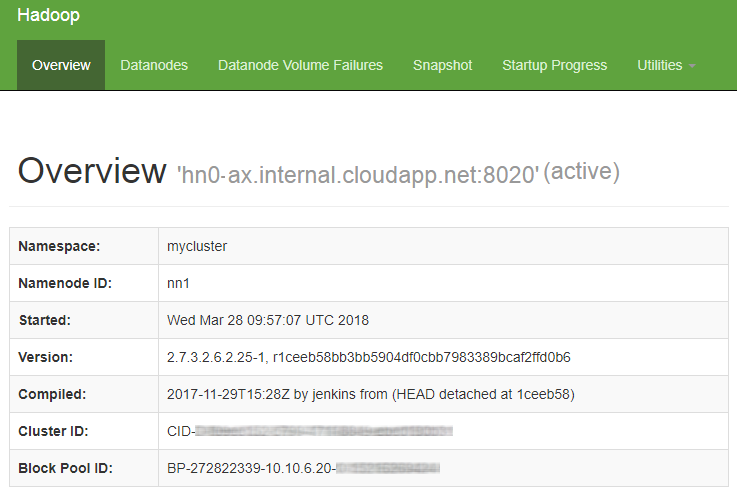Click the Version row label

pyautogui.click(x=46, y=357)
